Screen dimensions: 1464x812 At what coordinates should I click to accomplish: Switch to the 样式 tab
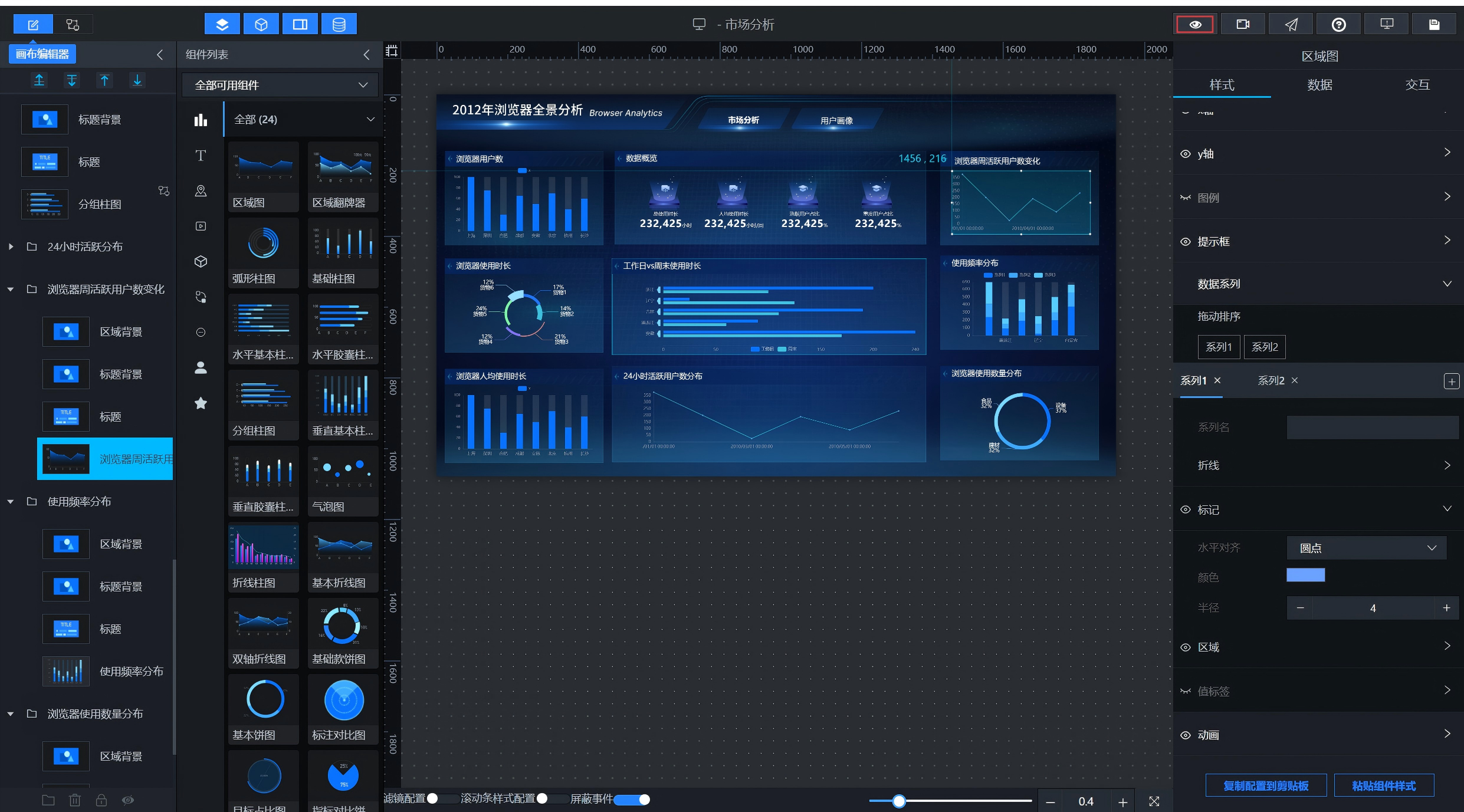click(1222, 85)
